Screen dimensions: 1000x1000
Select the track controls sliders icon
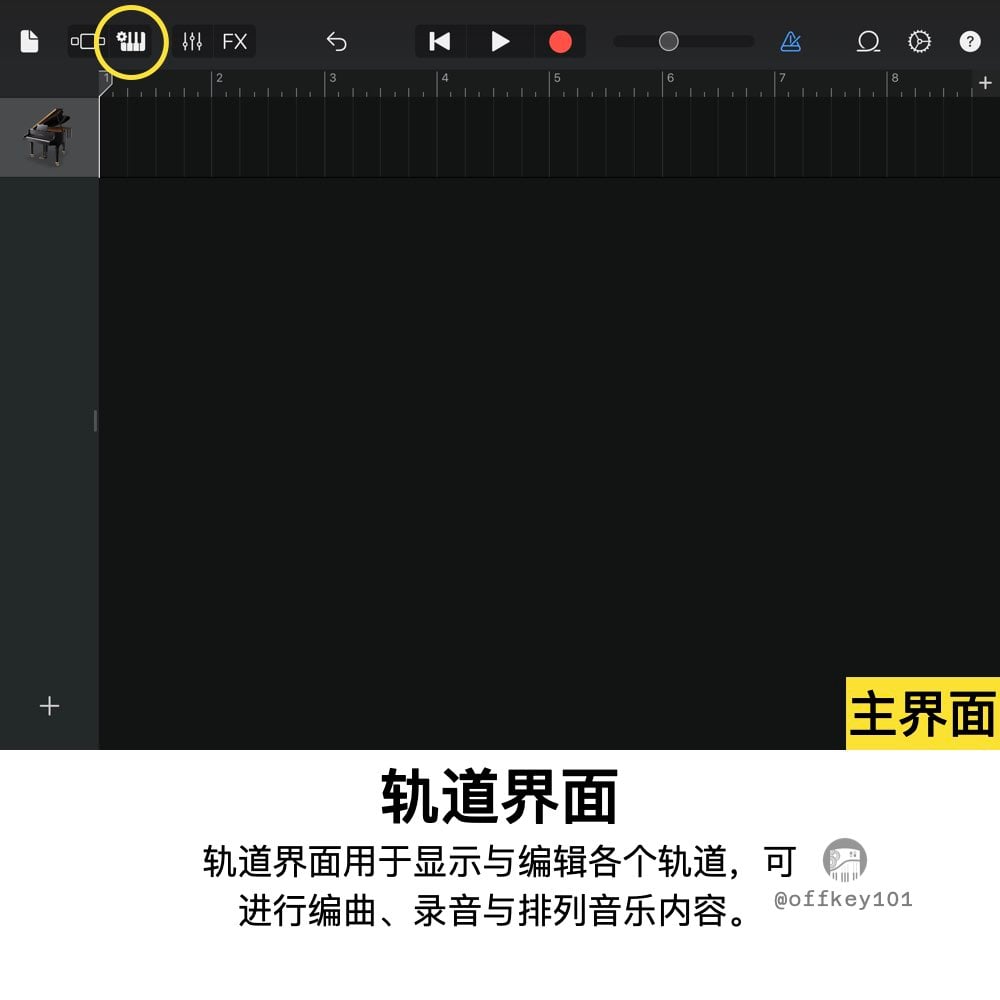tap(191, 41)
